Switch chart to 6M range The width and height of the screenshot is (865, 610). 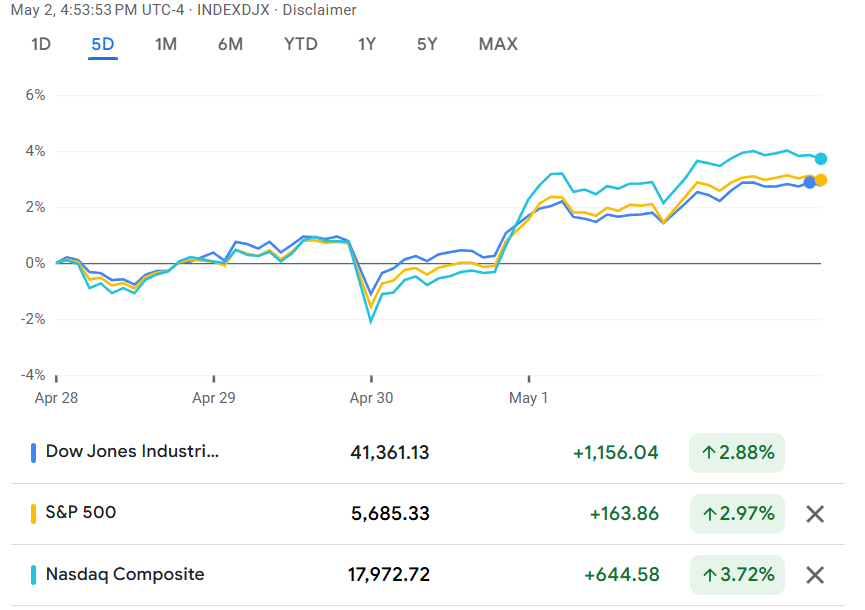(230, 44)
